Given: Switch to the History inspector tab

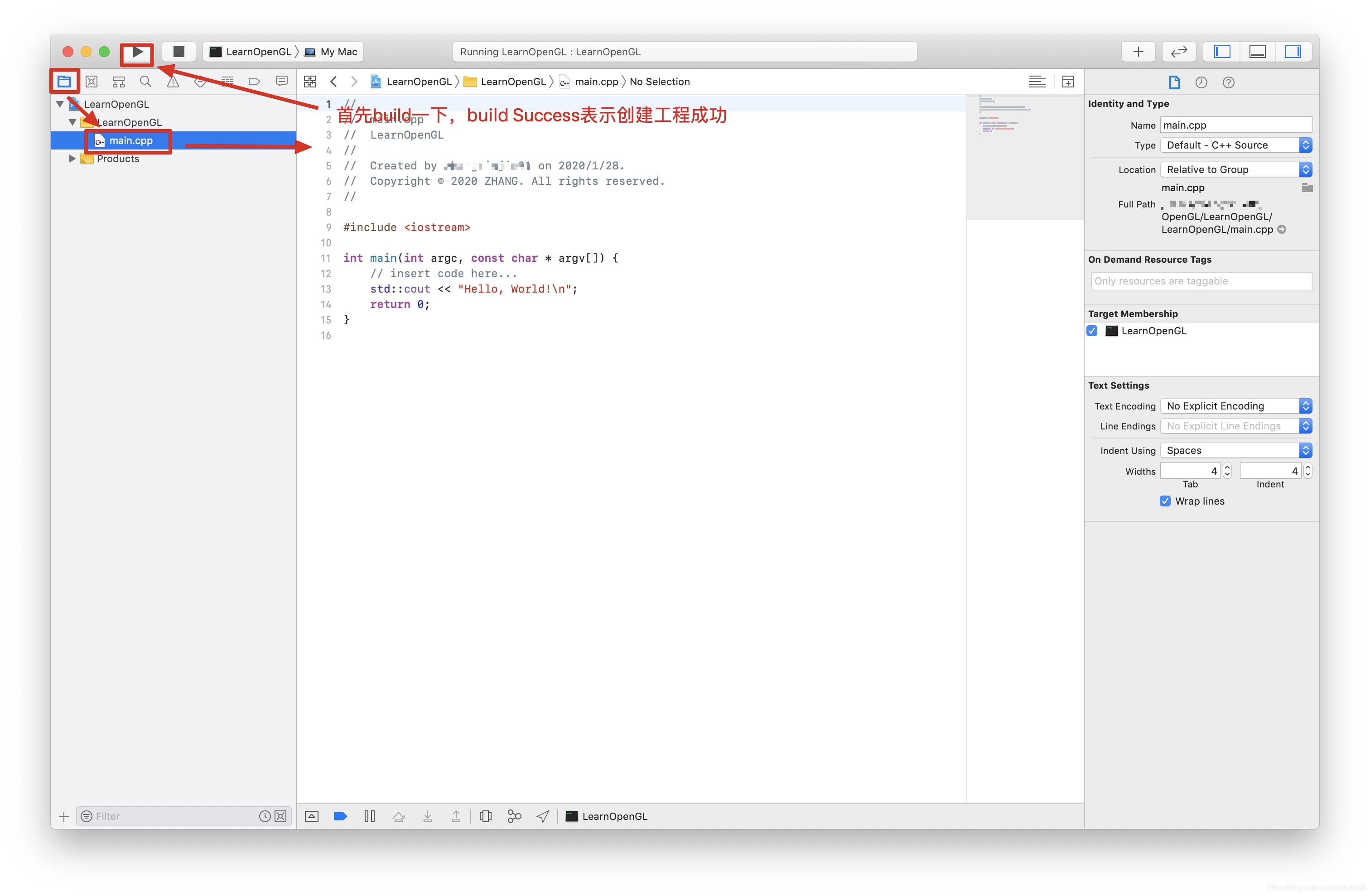Looking at the screenshot, I should (x=1201, y=82).
